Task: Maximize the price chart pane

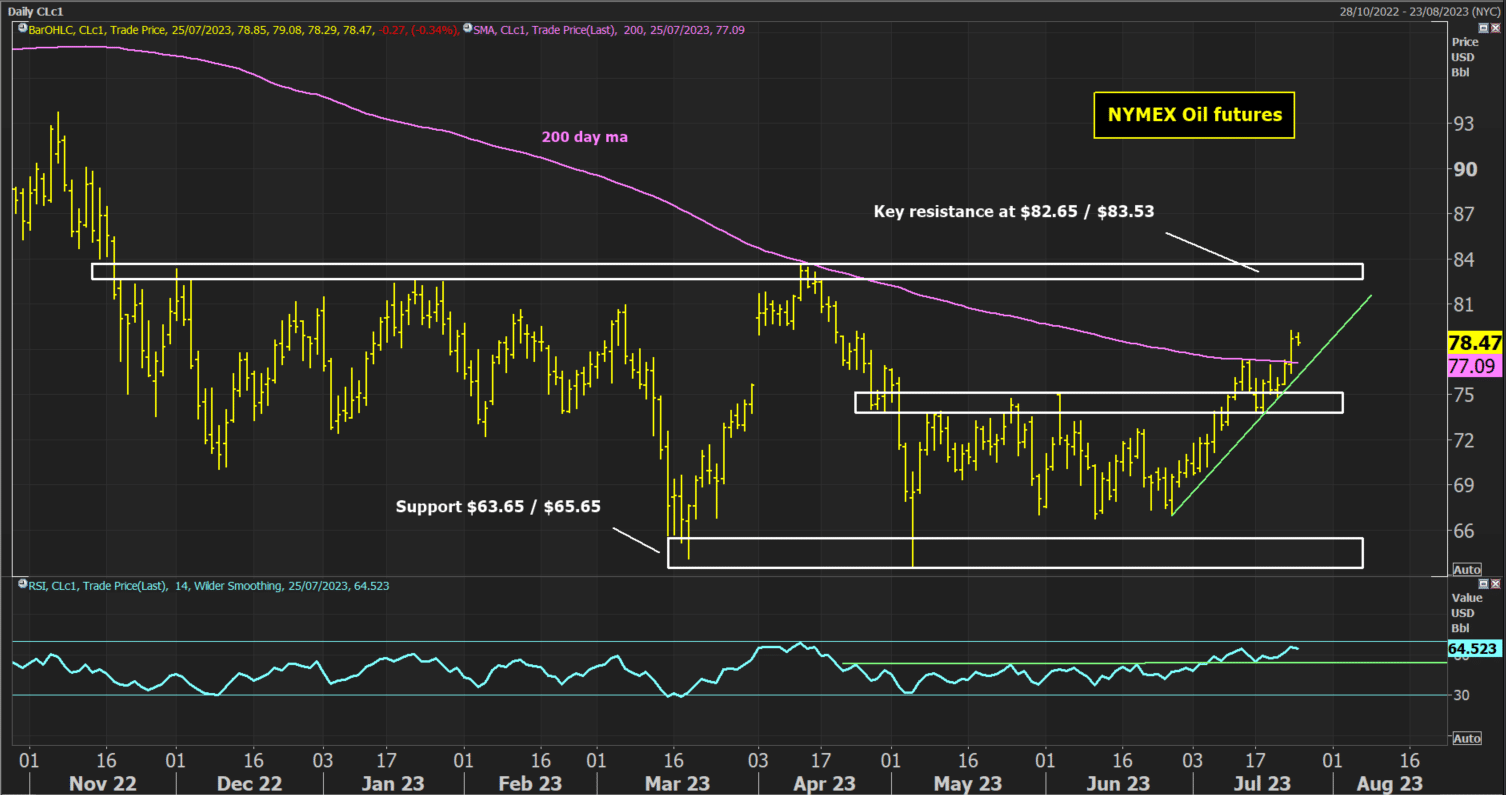Action: (x=1482, y=29)
